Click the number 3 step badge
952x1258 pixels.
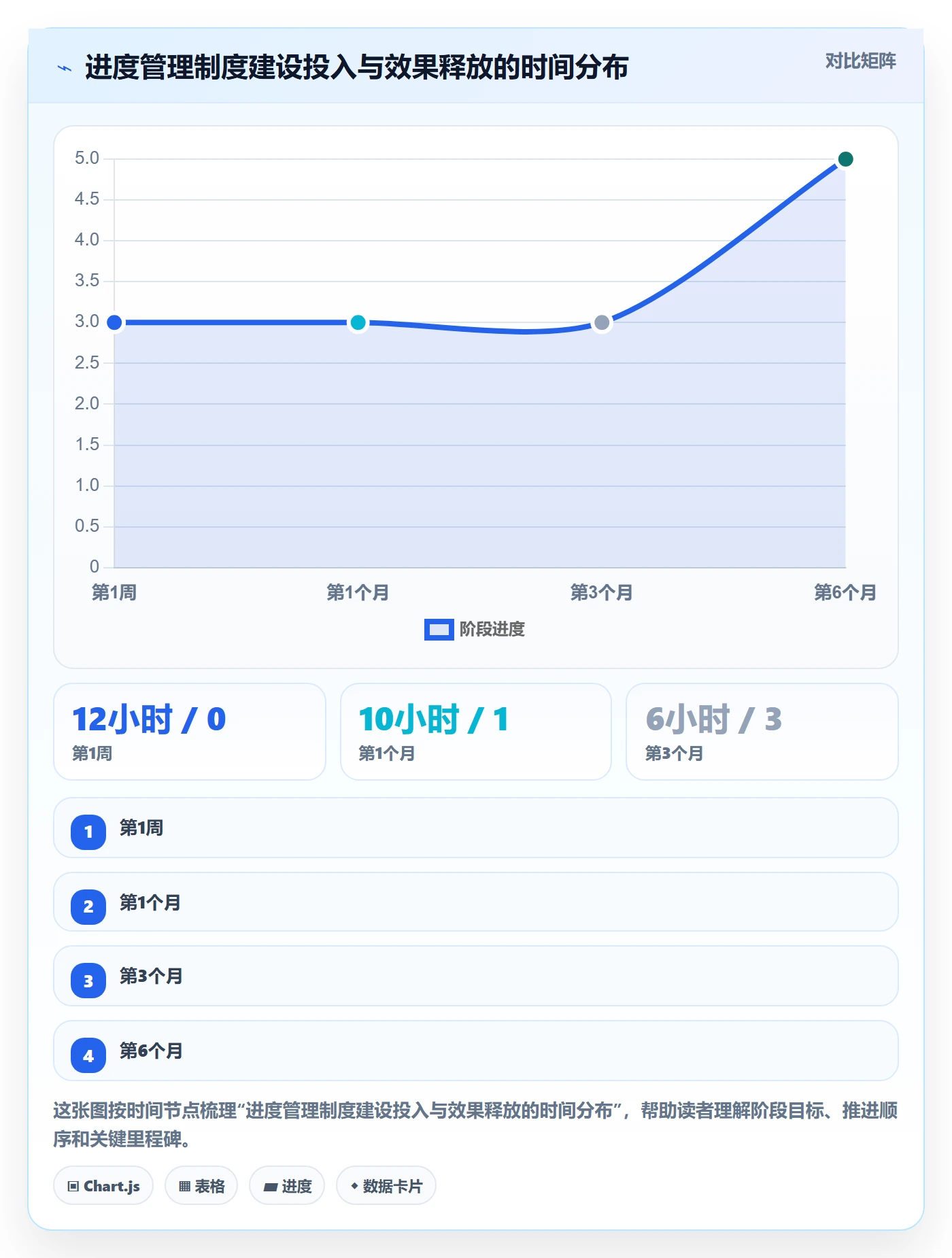(x=88, y=981)
